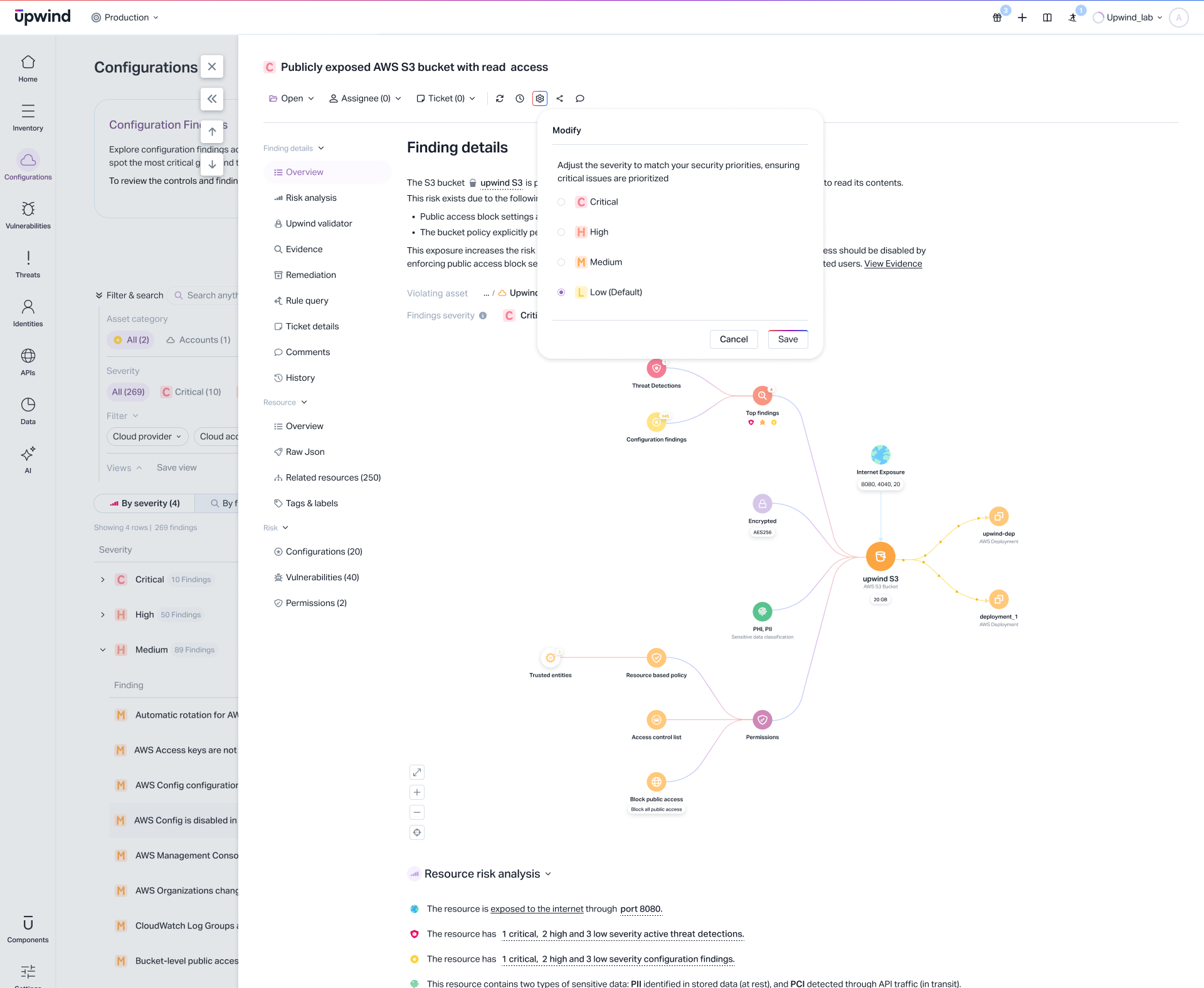Click the gift icon in top bar
Image resolution: width=1204 pixels, height=988 pixels.
pyautogui.click(x=997, y=18)
